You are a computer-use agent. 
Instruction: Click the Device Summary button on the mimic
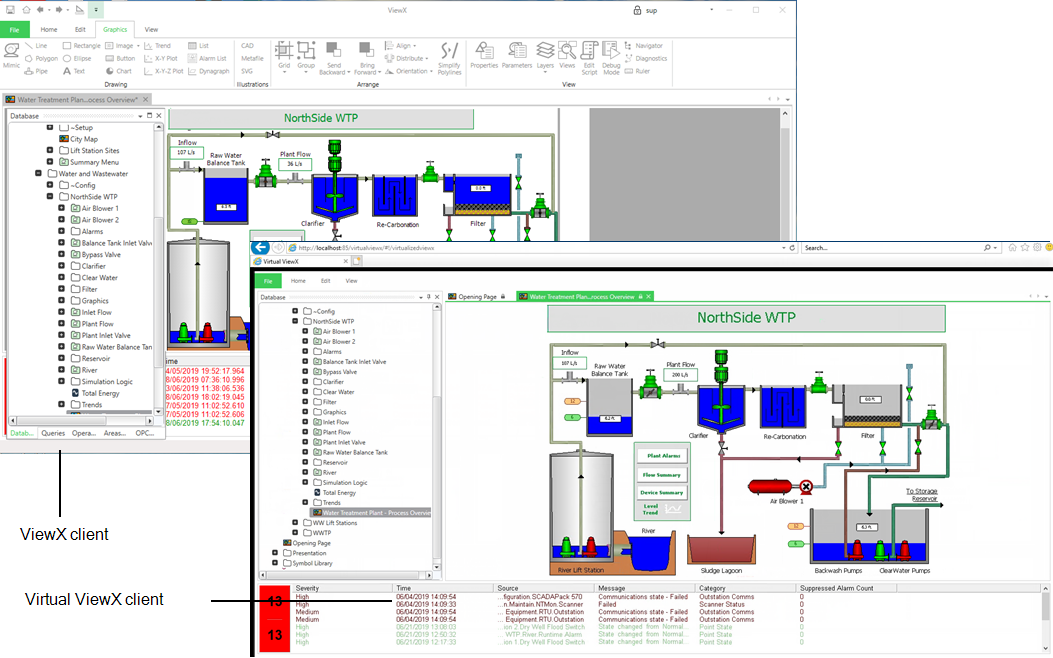click(x=663, y=492)
